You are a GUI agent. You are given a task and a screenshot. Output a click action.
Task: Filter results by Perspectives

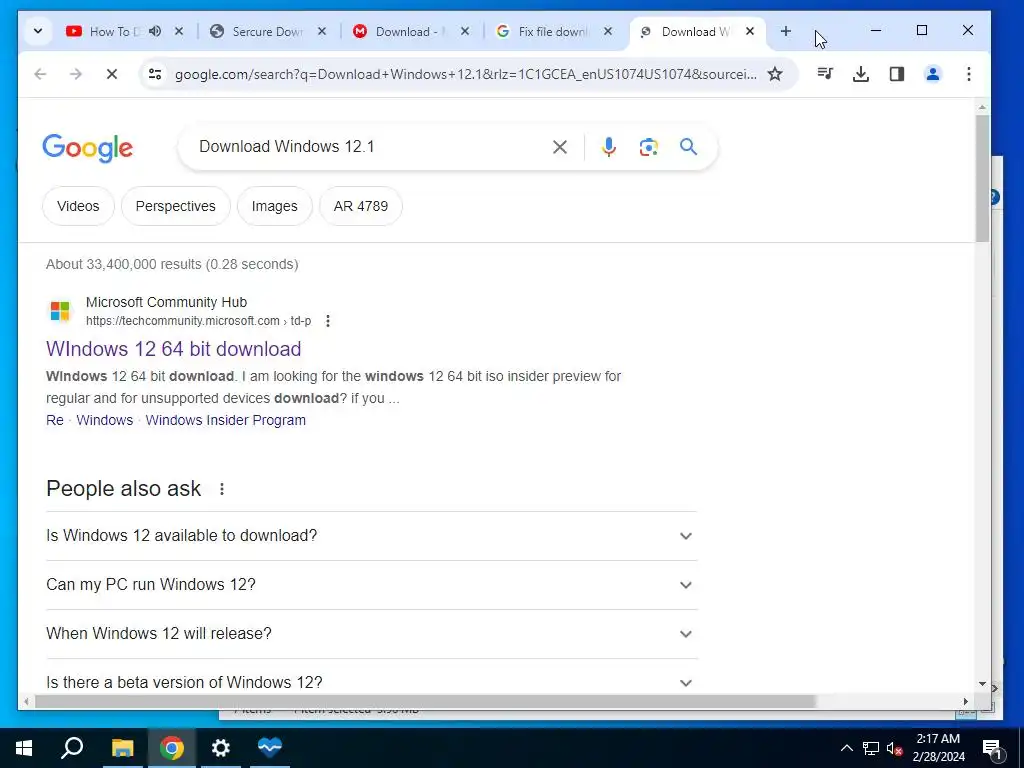(x=176, y=206)
